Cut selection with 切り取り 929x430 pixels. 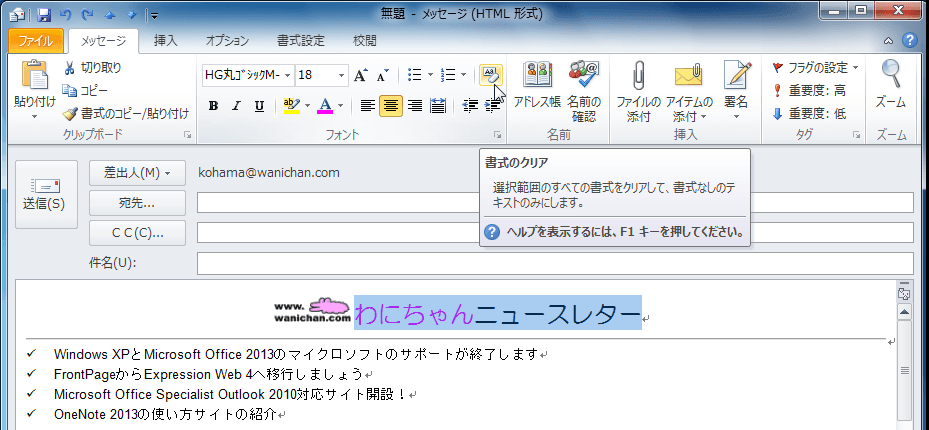tap(92, 68)
